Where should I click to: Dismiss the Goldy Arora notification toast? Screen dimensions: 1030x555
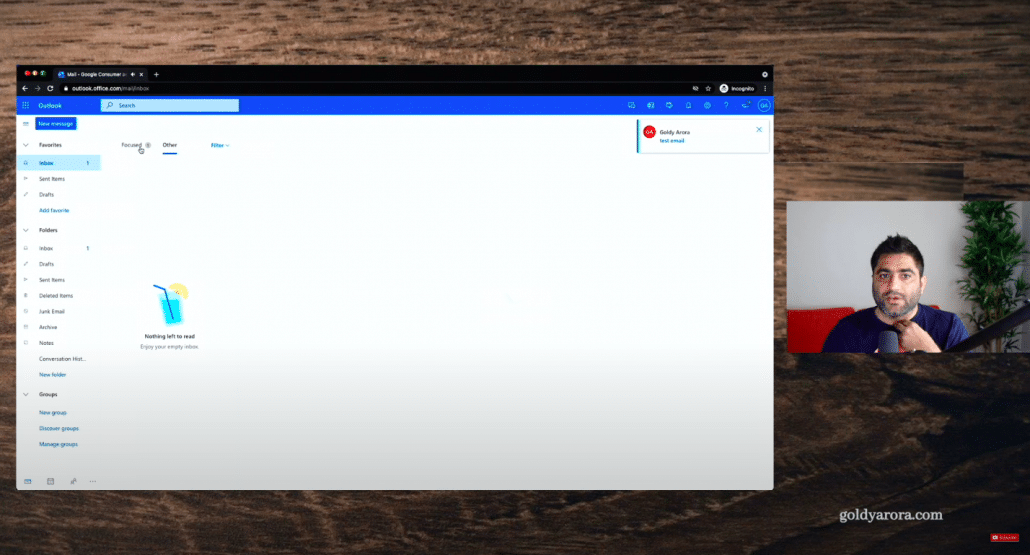tap(759, 129)
